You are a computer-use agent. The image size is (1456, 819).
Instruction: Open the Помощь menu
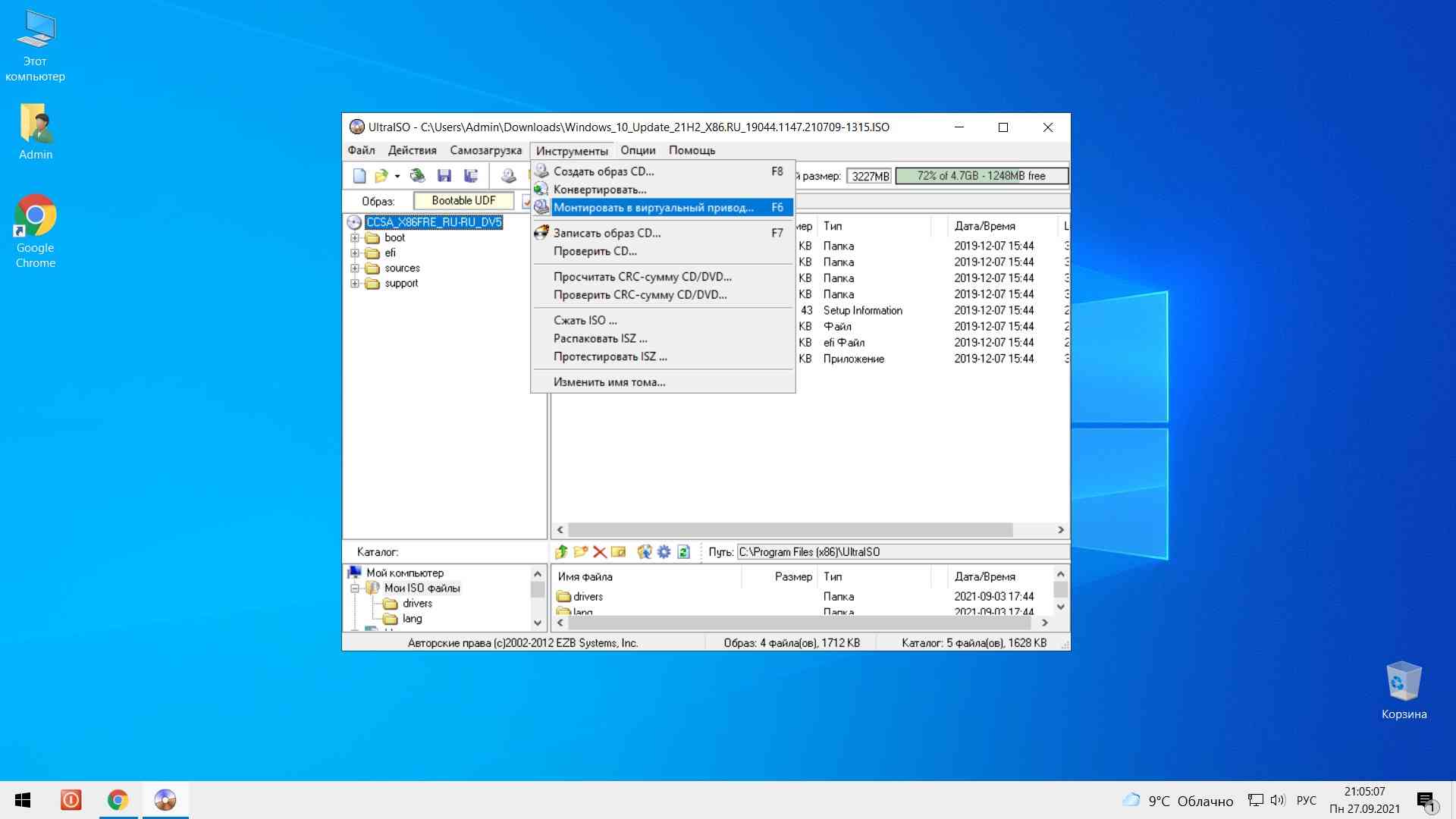click(x=692, y=150)
